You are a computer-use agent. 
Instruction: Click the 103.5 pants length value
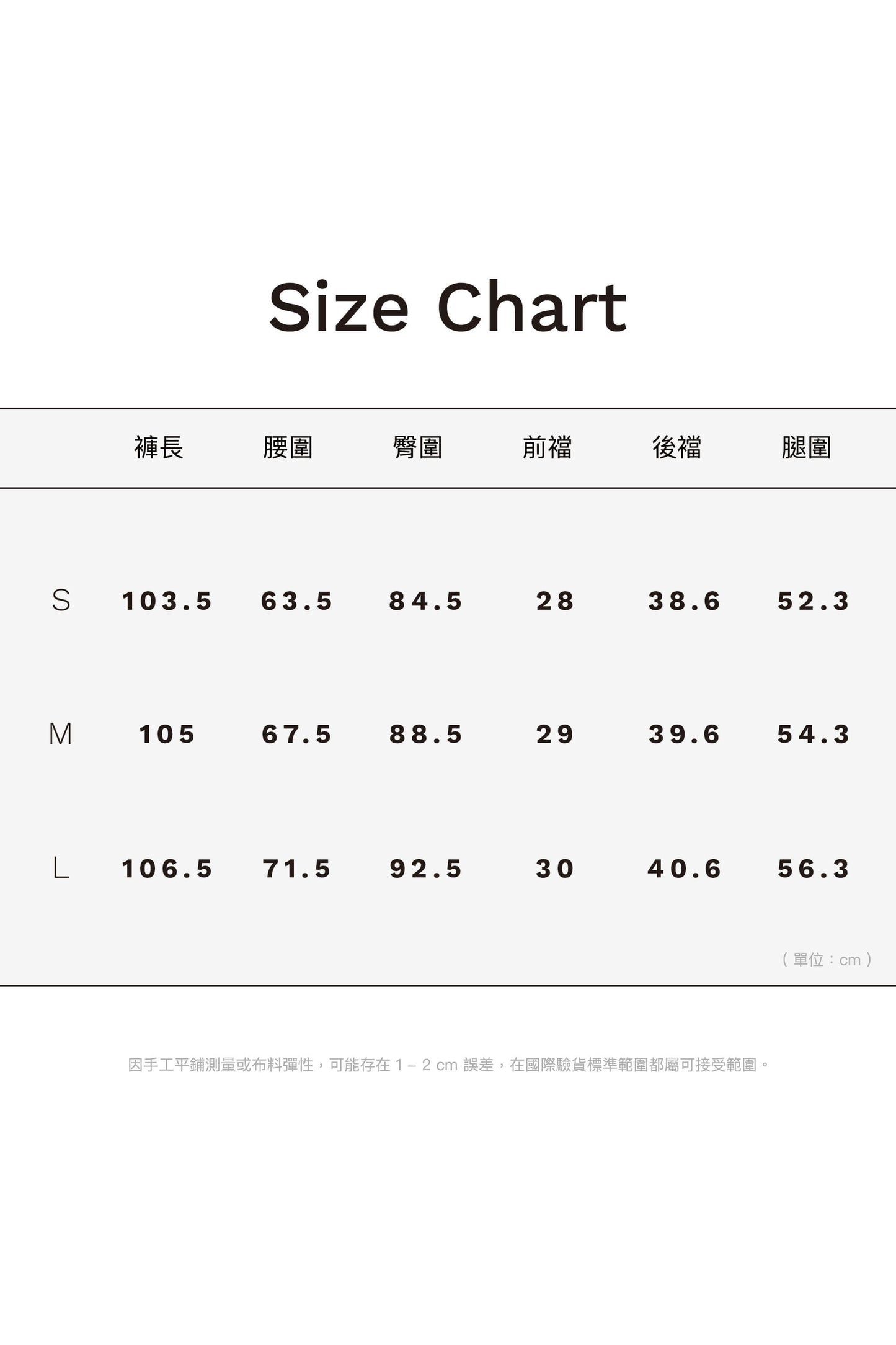167,601
